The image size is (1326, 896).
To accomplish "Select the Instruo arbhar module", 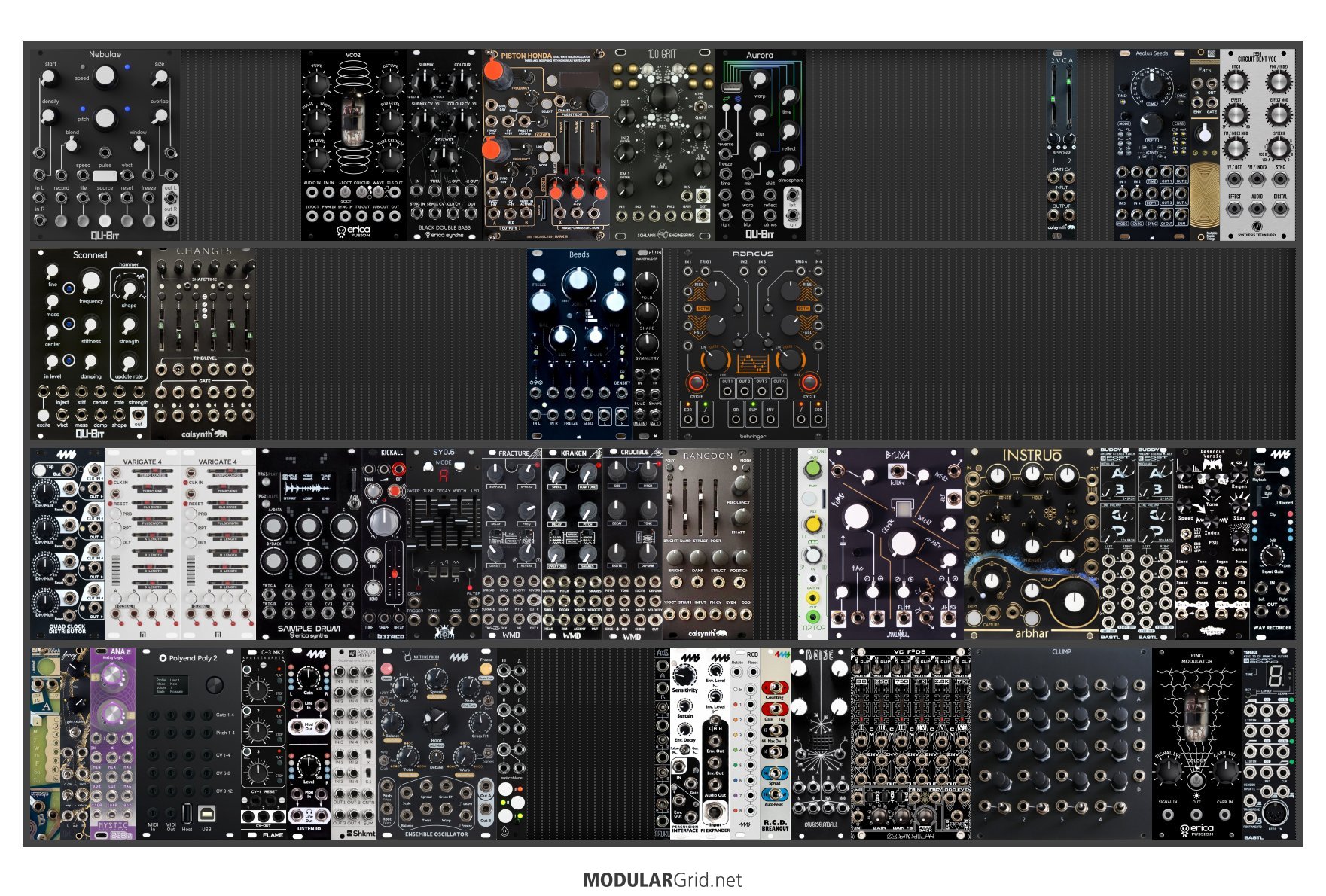I will click(1032, 544).
